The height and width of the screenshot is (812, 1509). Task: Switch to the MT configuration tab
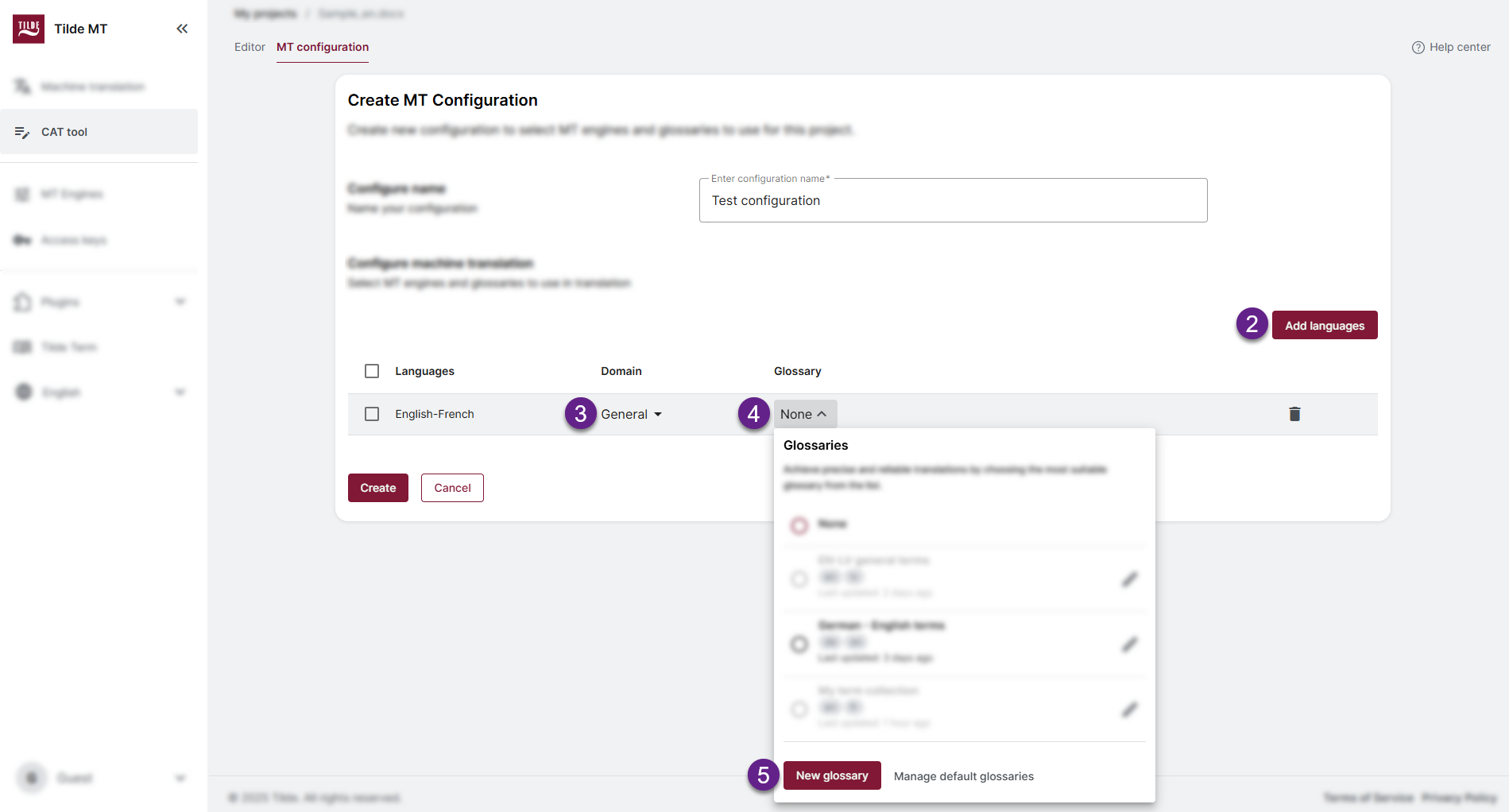[322, 47]
